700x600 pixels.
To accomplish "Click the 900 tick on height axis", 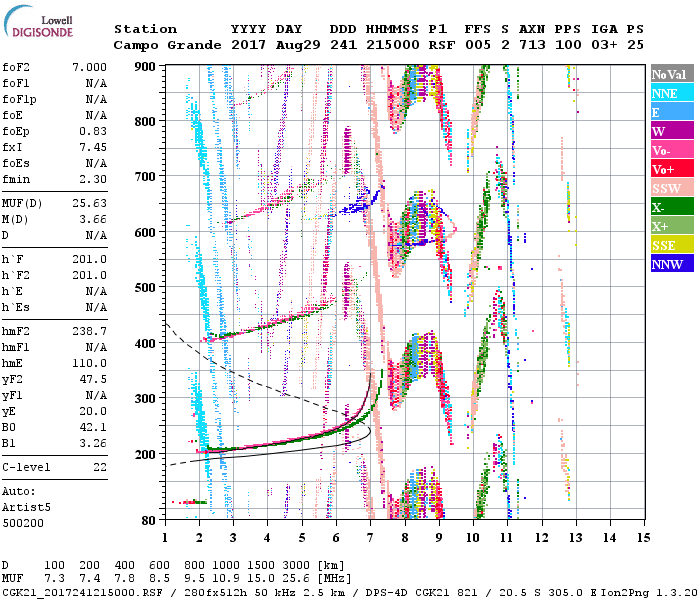I will tap(146, 67).
